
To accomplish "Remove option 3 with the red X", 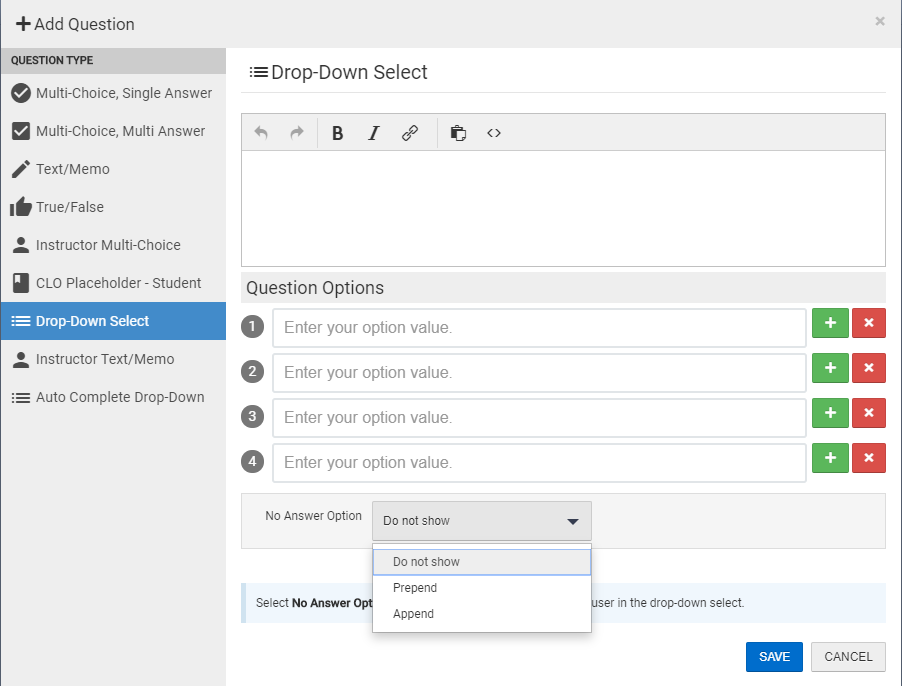I will pyautogui.click(x=869, y=412).
